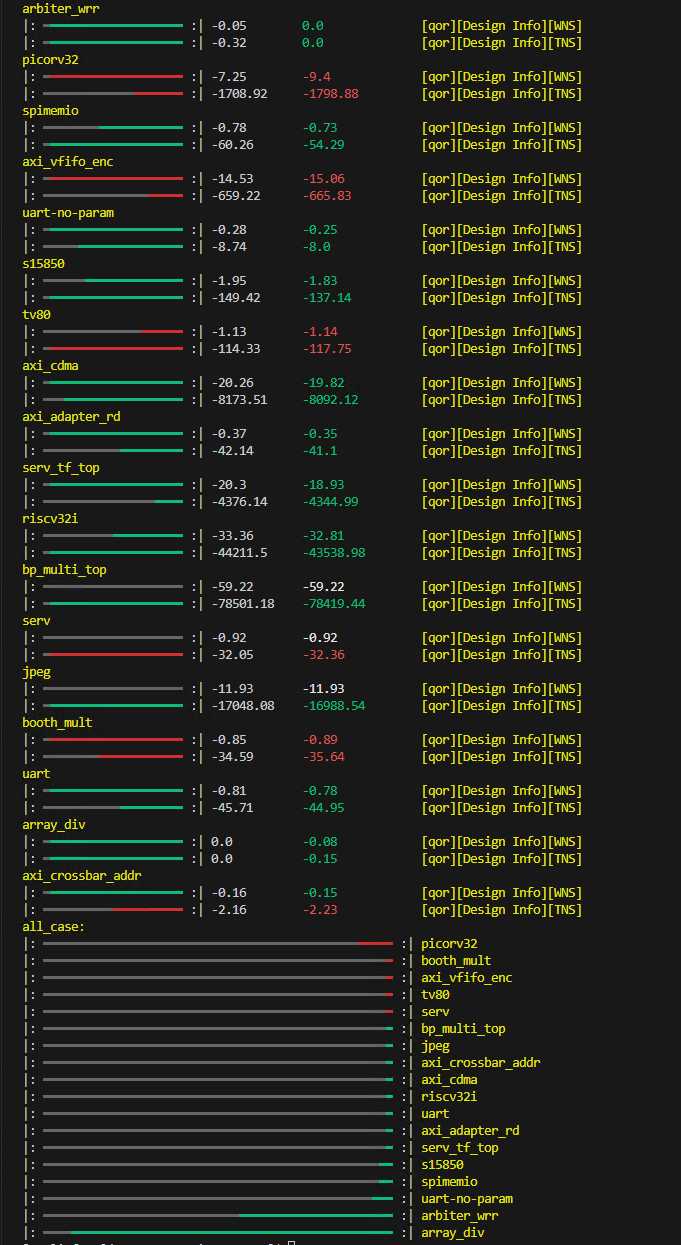681x1245 pixels.
Task: Select the value -149.42
Action: [x=235, y=298]
